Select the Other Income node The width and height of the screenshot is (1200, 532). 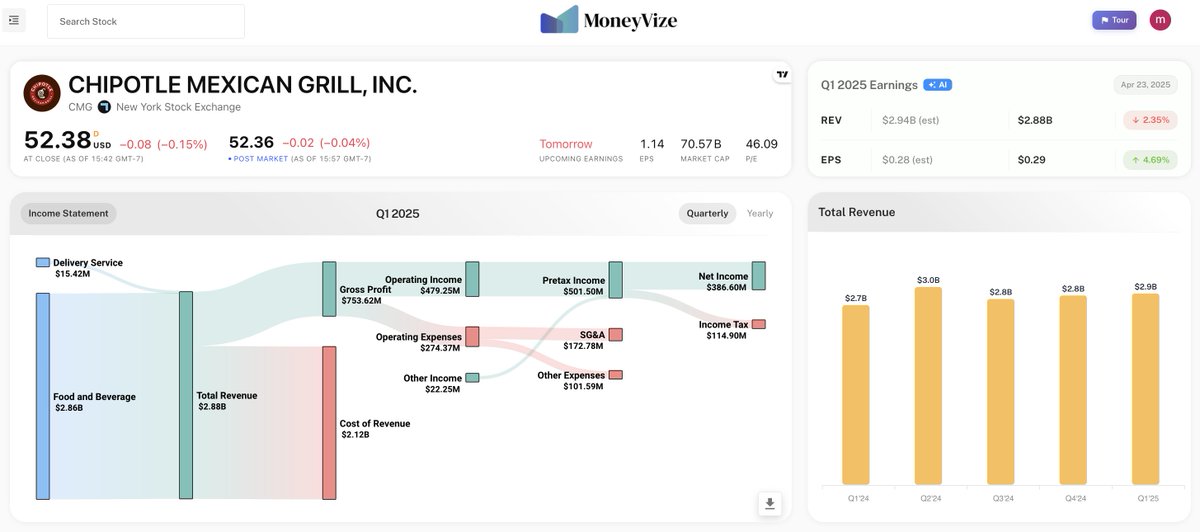coord(472,378)
